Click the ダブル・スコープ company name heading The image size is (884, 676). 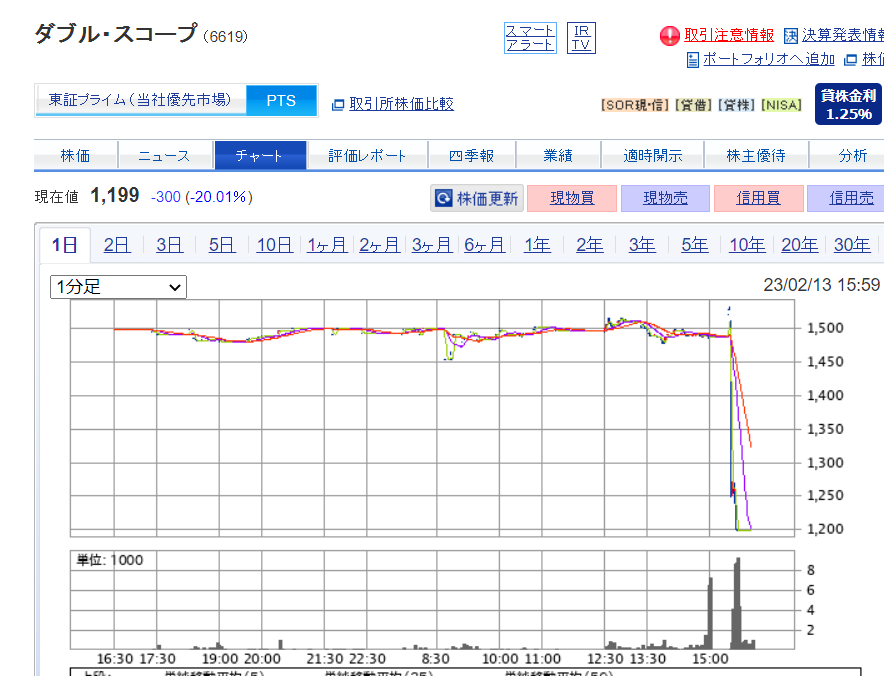click(x=116, y=33)
